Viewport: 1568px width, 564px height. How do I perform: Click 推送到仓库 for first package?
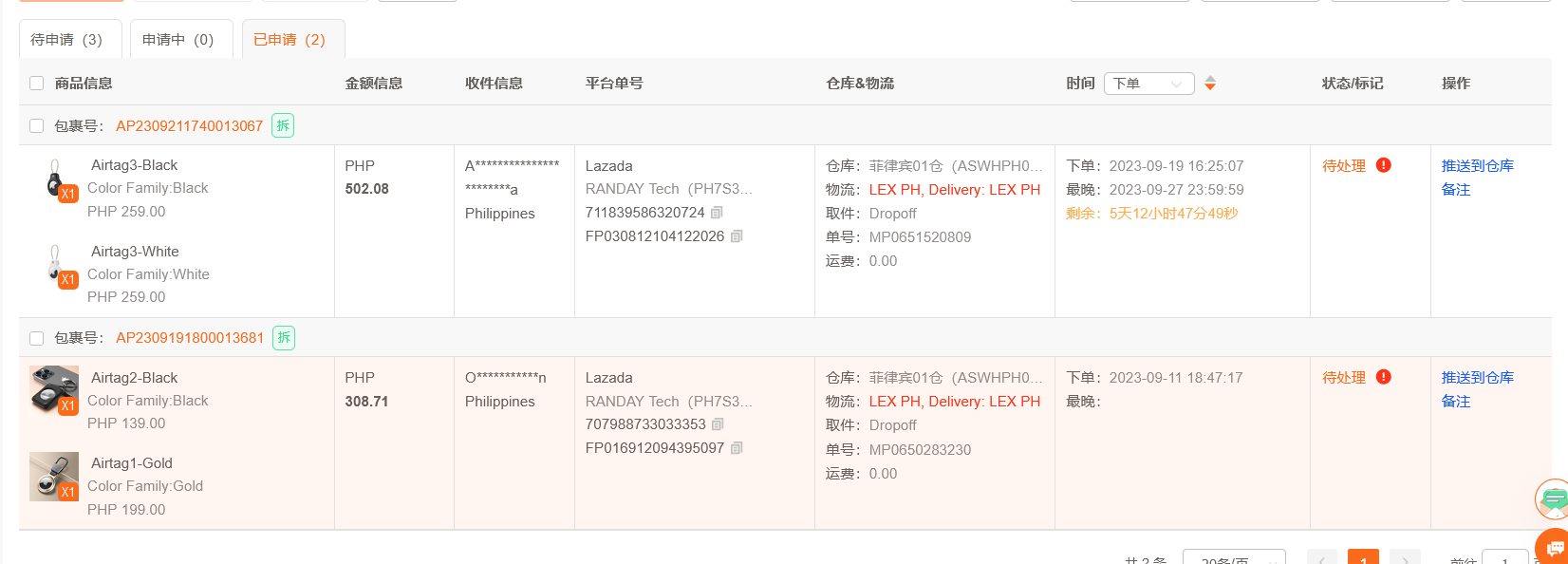tap(1477, 165)
